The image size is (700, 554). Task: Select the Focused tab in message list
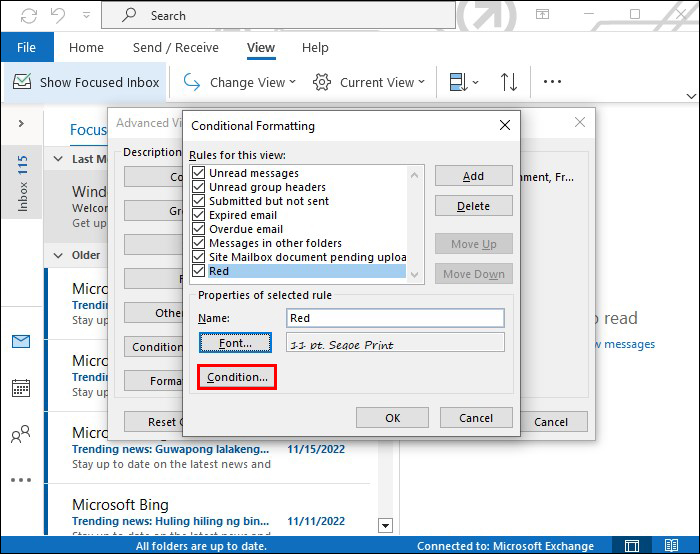[x=88, y=130]
